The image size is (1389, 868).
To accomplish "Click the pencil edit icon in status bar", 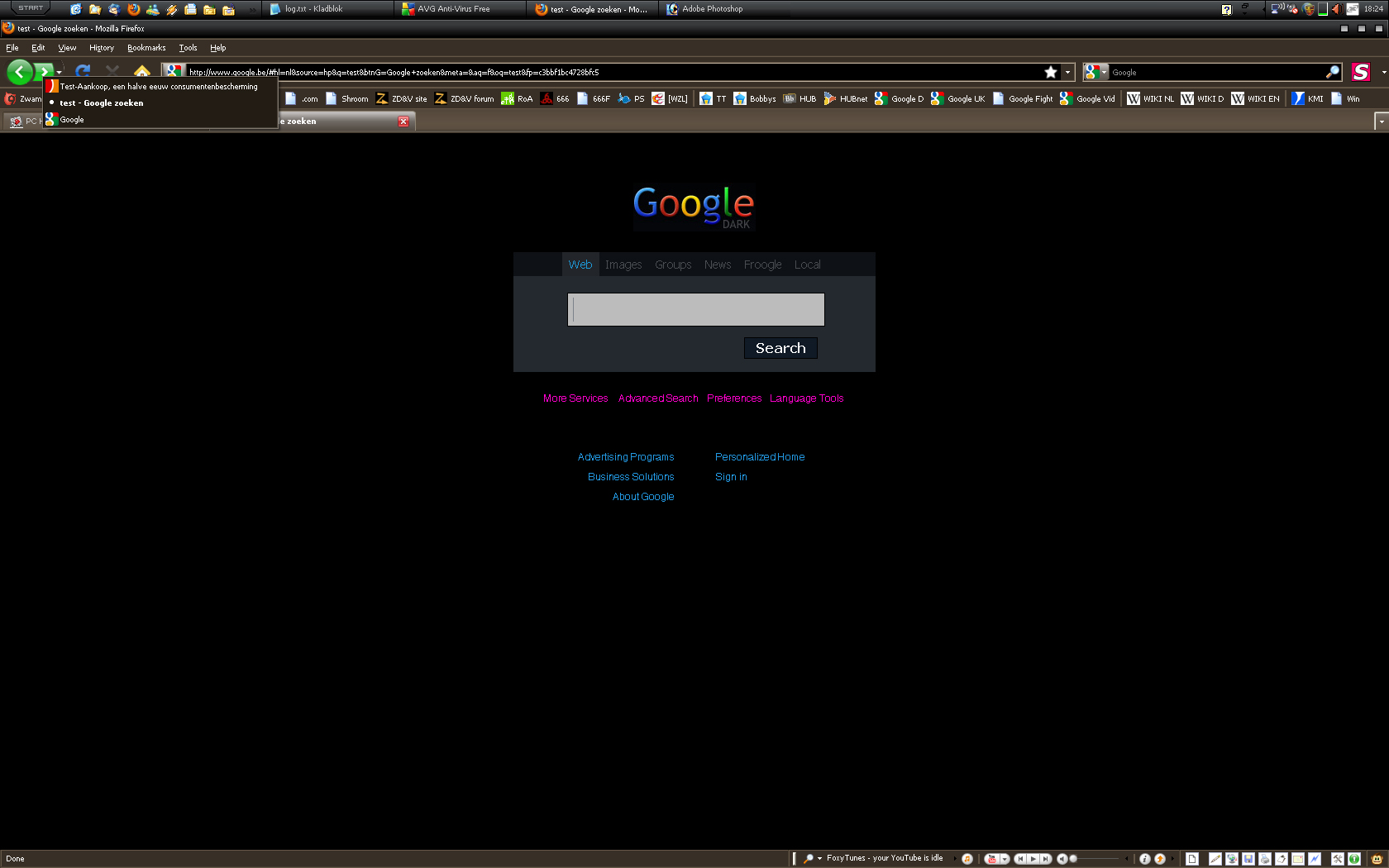I will pyautogui.click(x=1215, y=859).
